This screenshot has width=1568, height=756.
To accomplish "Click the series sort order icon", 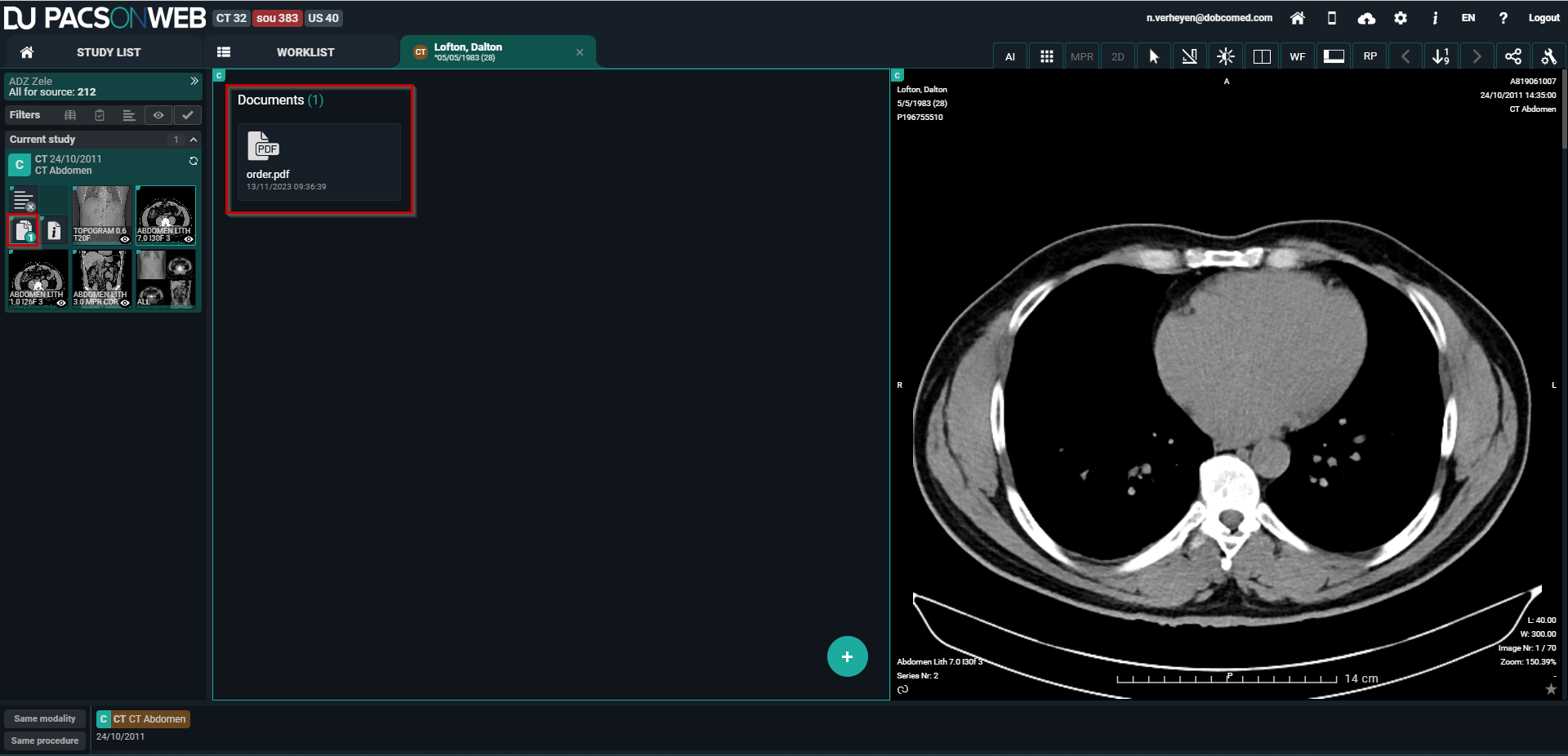I will (x=1441, y=56).
